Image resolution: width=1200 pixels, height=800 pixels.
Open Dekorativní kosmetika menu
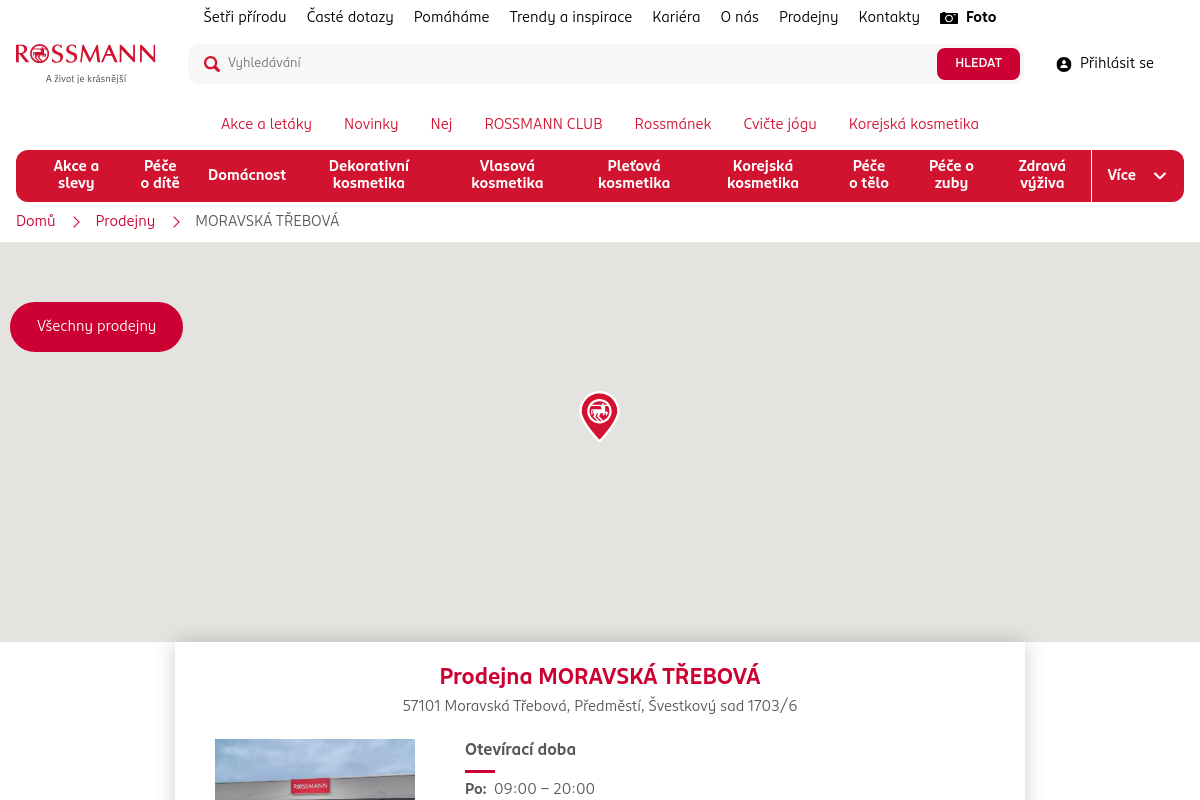pos(369,175)
